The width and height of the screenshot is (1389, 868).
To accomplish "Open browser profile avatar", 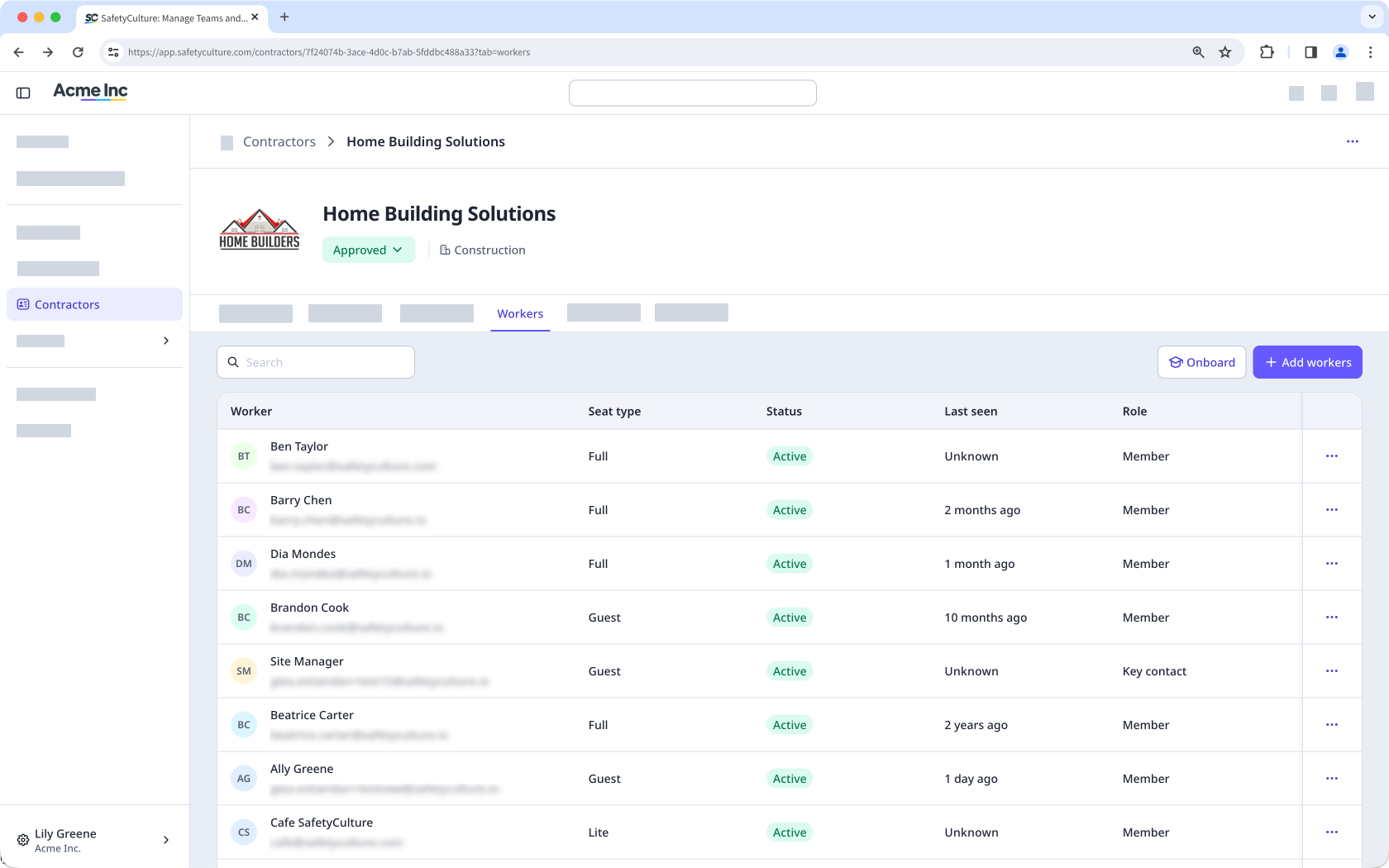I will point(1340,52).
